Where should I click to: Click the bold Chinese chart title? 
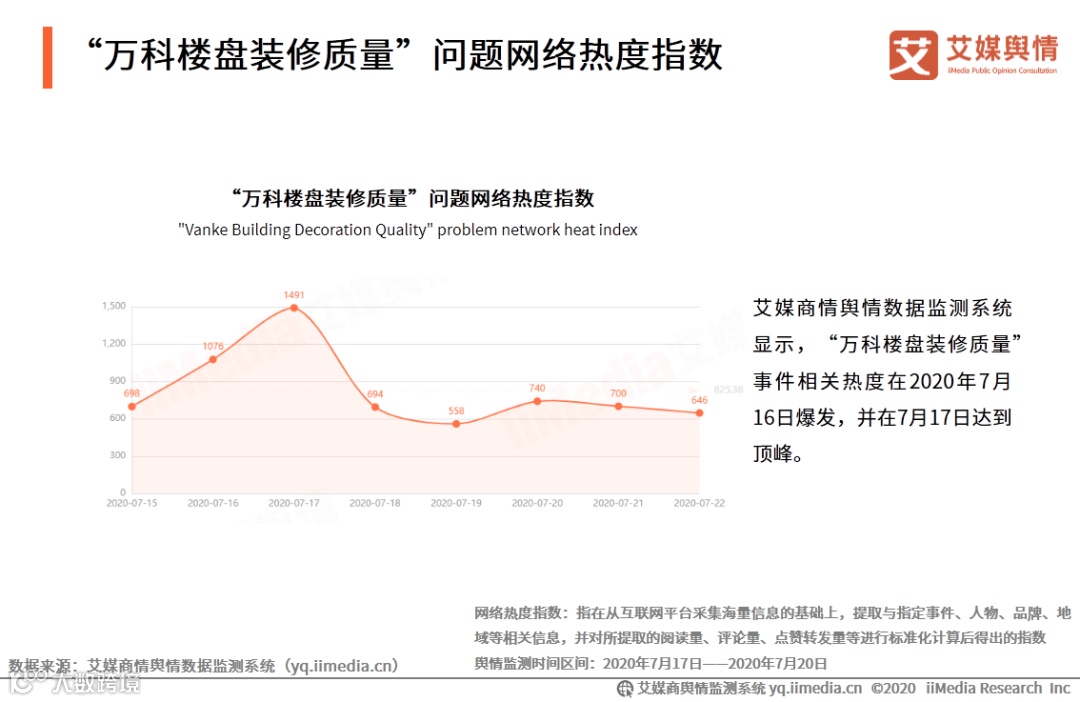(413, 198)
